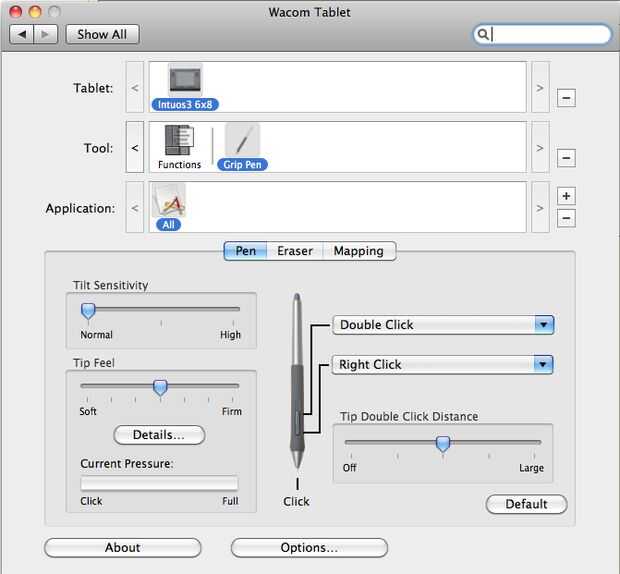Switch to the Pen tab
The width and height of the screenshot is (620, 574).
coord(246,251)
